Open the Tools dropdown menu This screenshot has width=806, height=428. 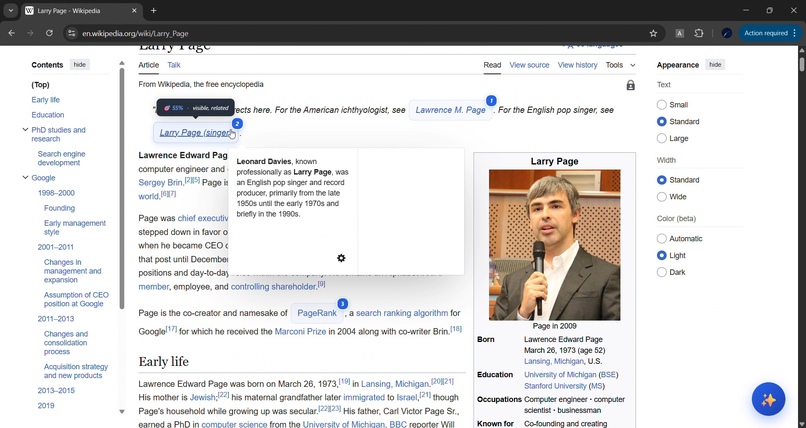(x=620, y=65)
